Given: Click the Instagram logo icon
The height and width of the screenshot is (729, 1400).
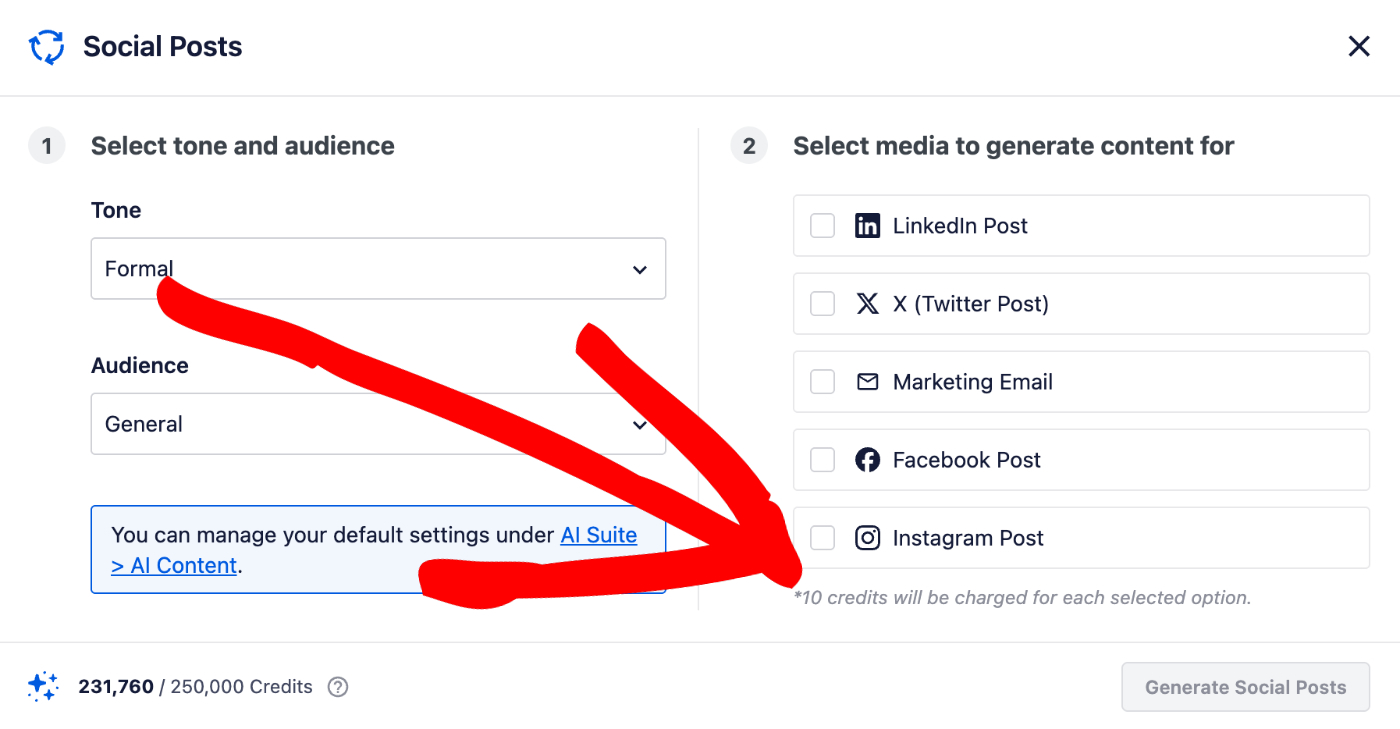Looking at the screenshot, I should coord(867,538).
